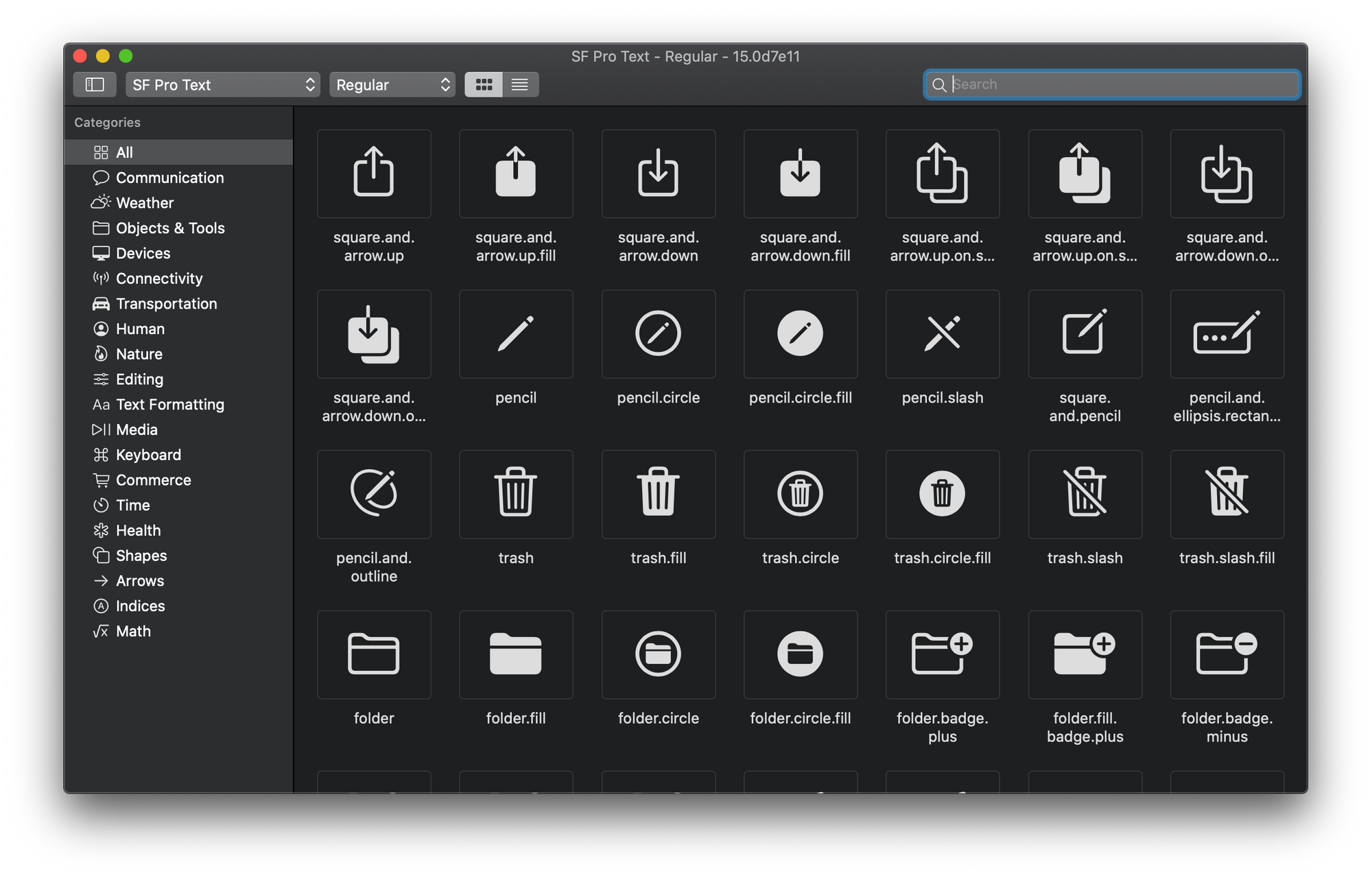Pick the pencil.circle.fill symbol

pyautogui.click(x=801, y=334)
